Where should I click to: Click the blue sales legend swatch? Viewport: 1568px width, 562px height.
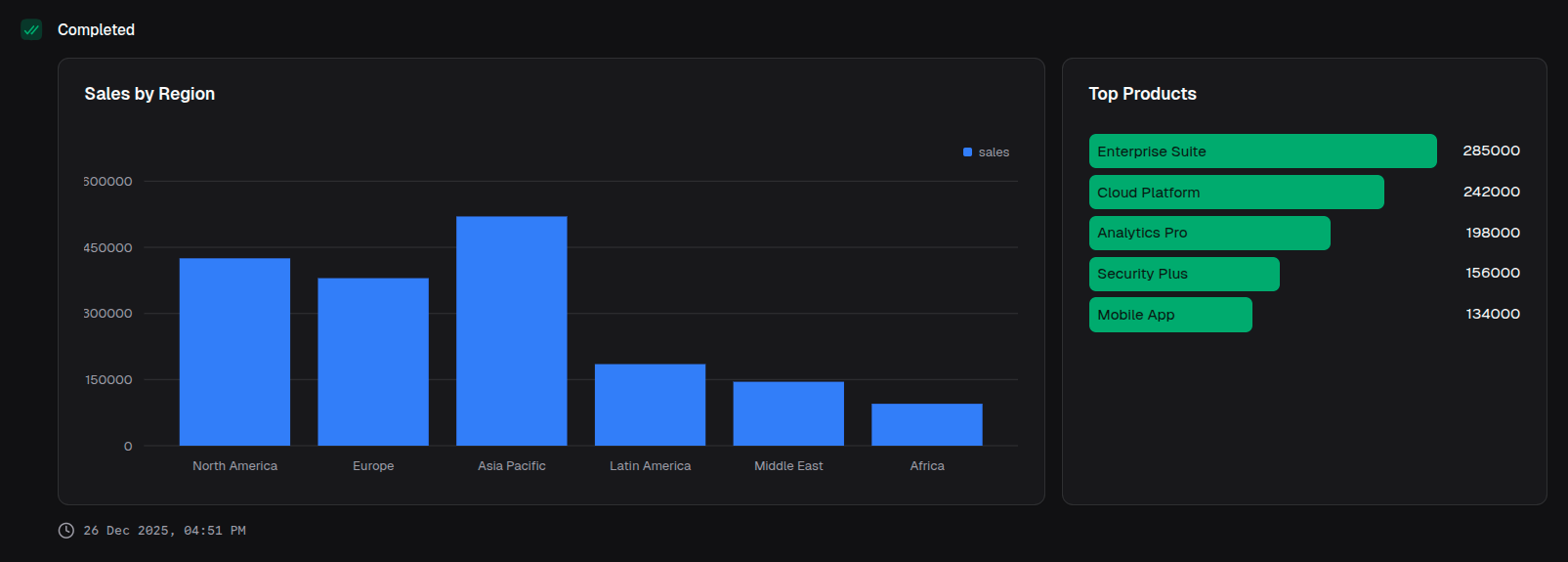click(x=967, y=152)
